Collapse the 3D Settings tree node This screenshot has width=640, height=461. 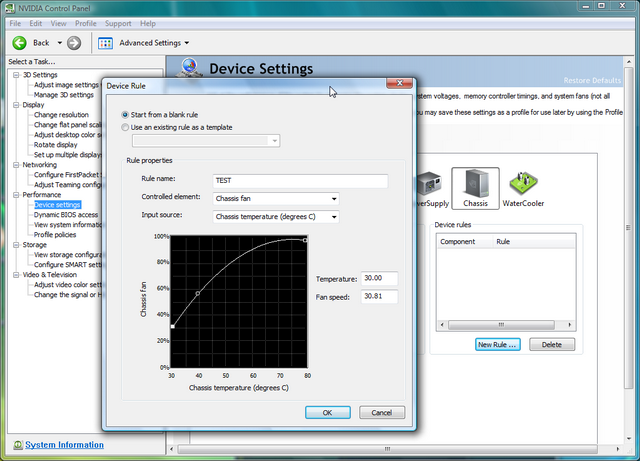coord(16,75)
